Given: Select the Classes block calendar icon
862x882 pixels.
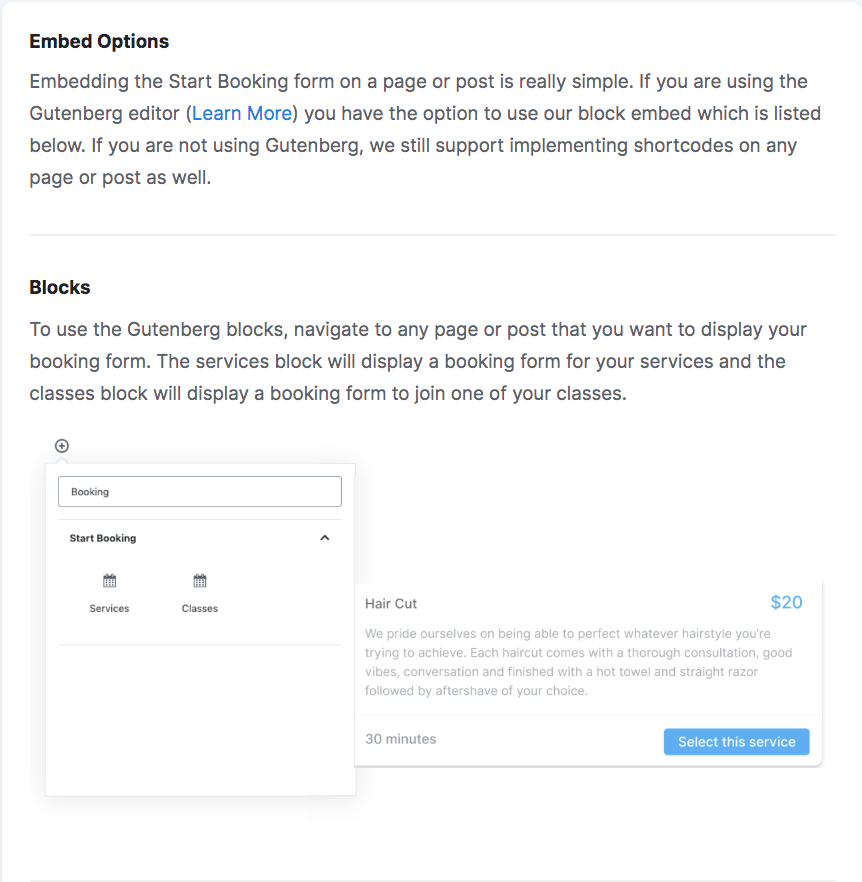Looking at the screenshot, I should pyautogui.click(x=200, y=580).
